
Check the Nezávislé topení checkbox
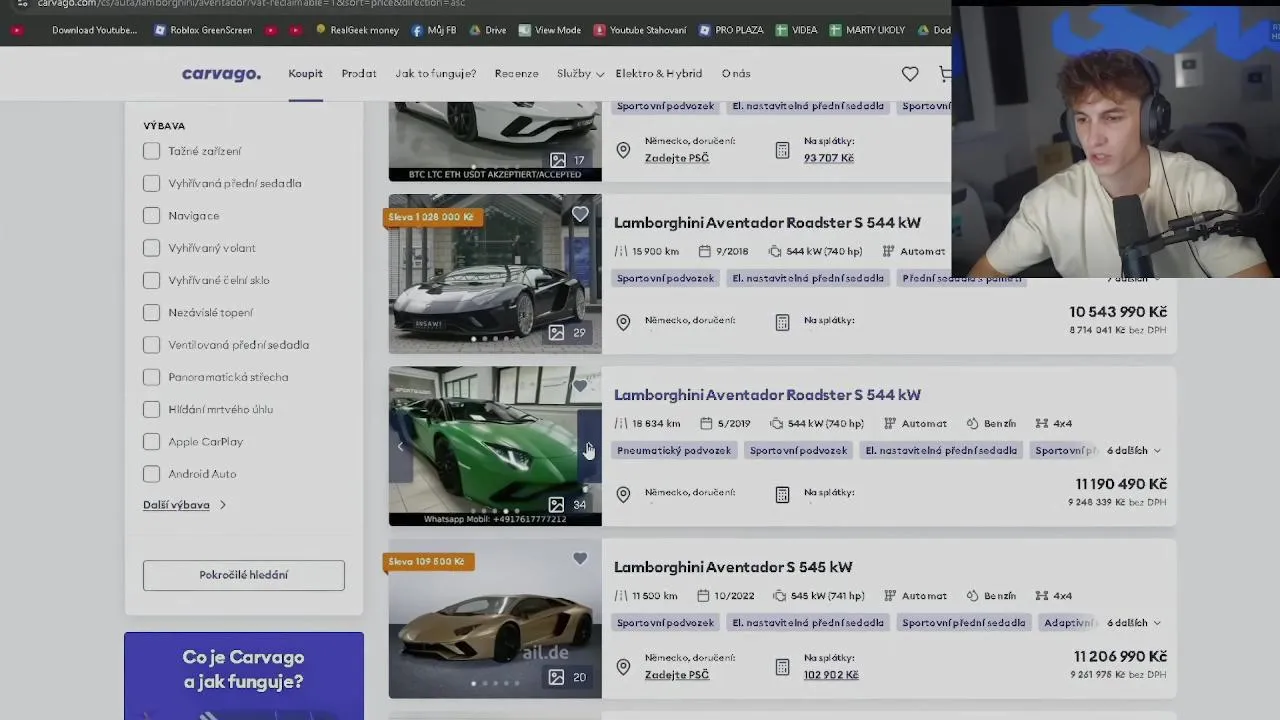(151, 312)
